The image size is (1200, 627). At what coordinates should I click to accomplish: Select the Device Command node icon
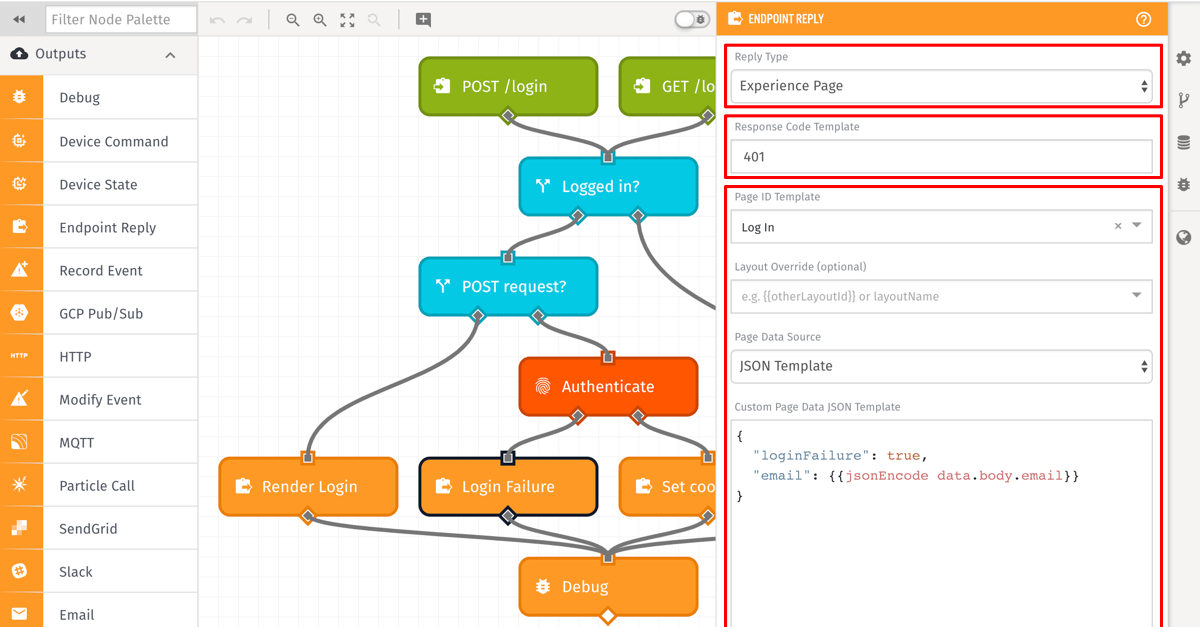tap(19, 141)
